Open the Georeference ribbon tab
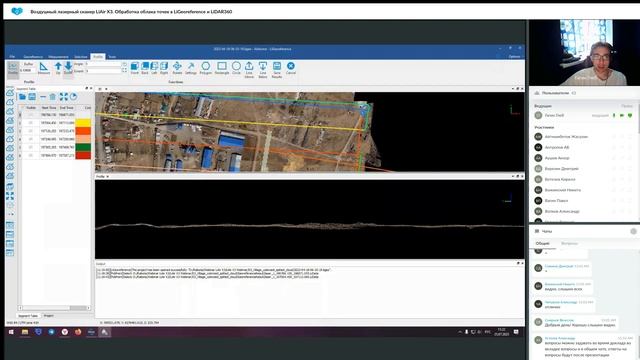The height and width of the screenshot is (360, 640). tap(33, 57)
